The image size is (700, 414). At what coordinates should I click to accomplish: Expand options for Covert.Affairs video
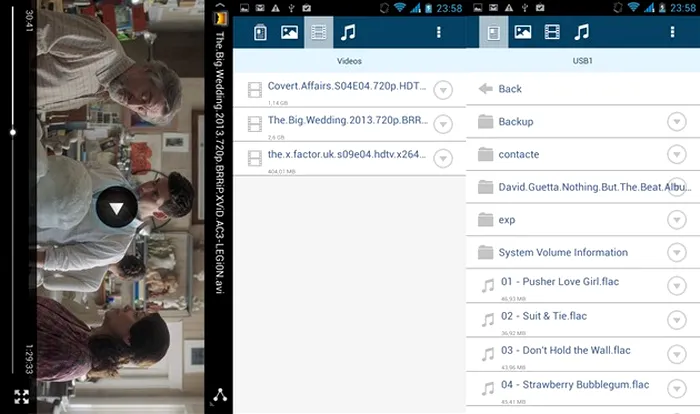tap(443, 90)
